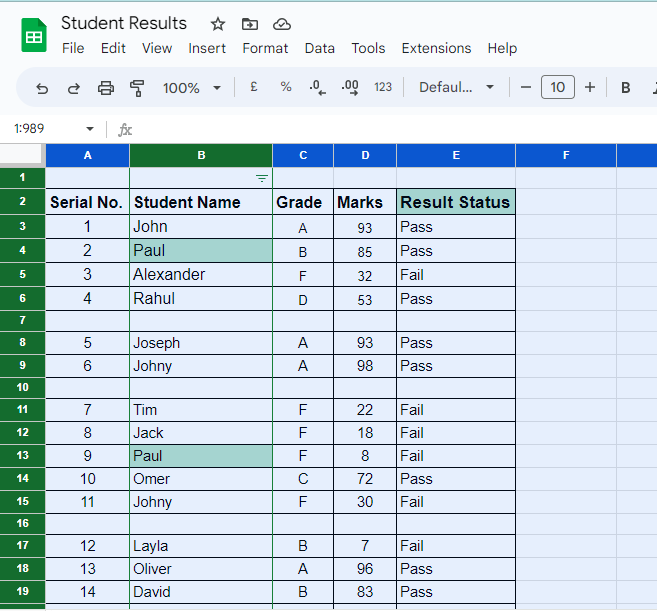The image size is (657, 611).
Task: Open the name box dropdown arrow
Action: point(90,129)
